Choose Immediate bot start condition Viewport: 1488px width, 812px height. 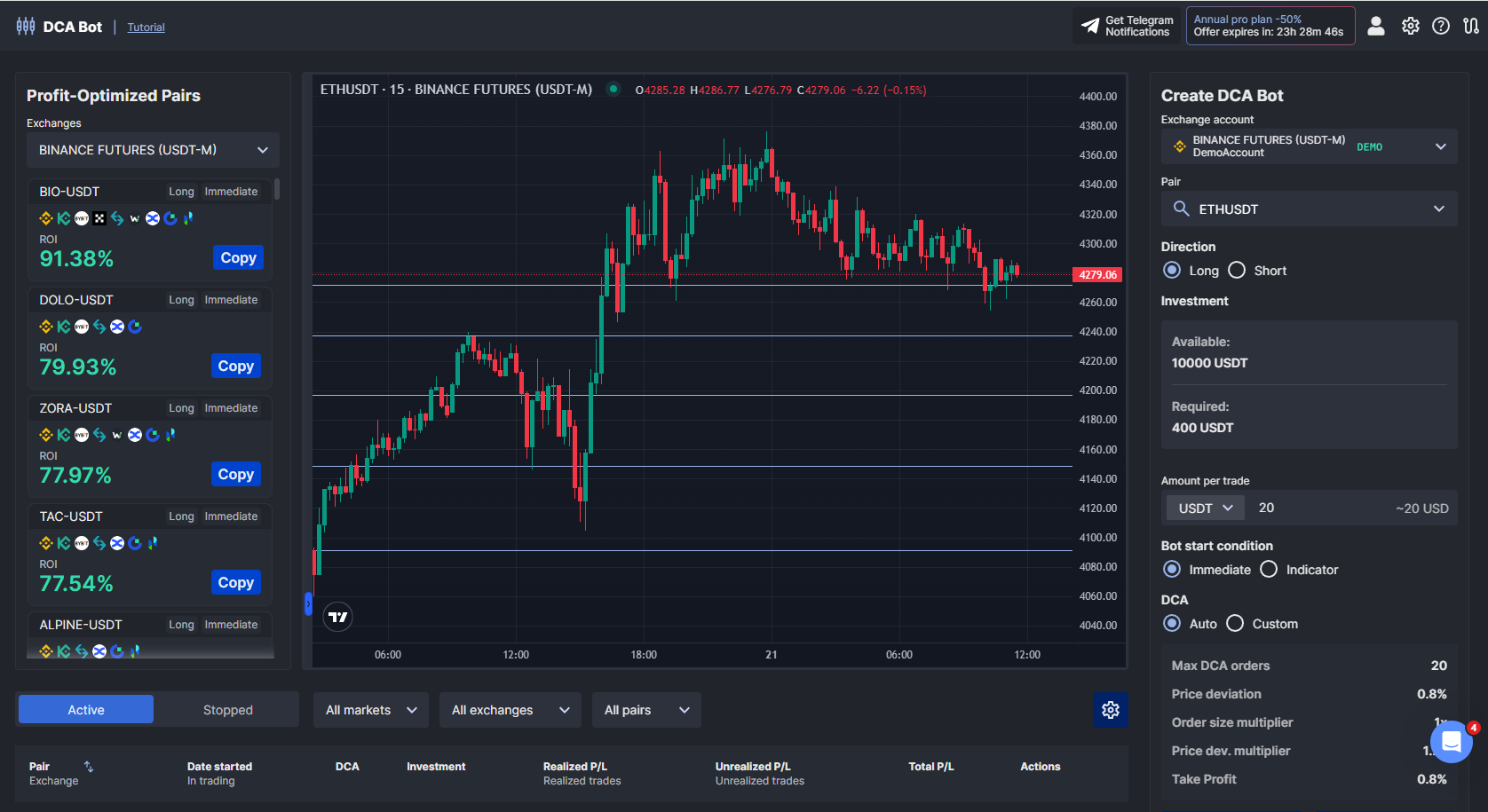1172,570
